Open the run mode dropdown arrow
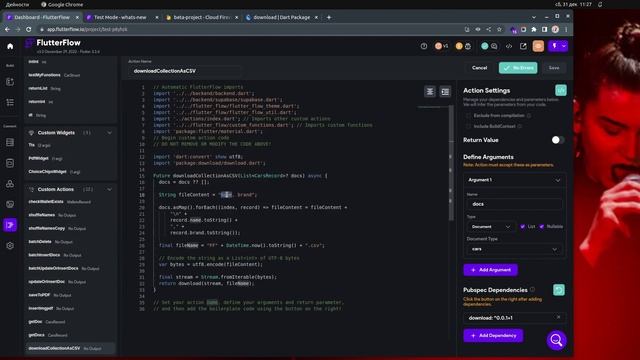This screenshot has height=360, width=640. pos(564,46)
